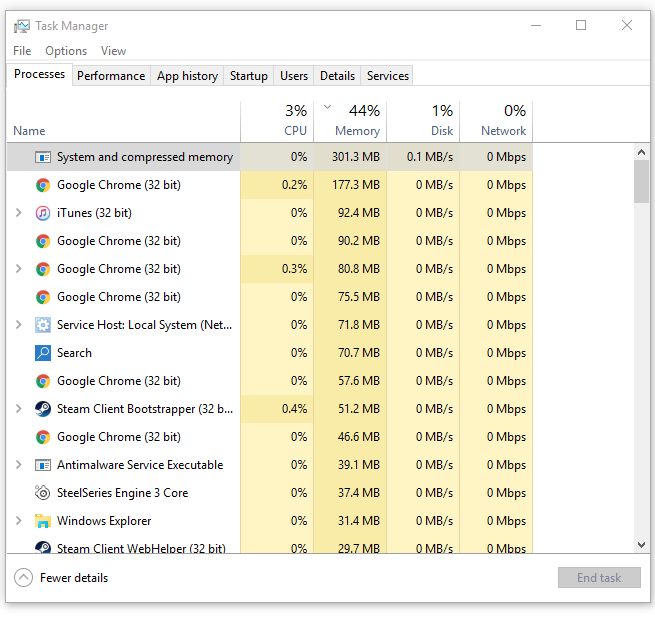The width and height of the screenshot is (655, 620).
Task: Expand the iTunes (32 bit) process group
Action: click(18, 213)
